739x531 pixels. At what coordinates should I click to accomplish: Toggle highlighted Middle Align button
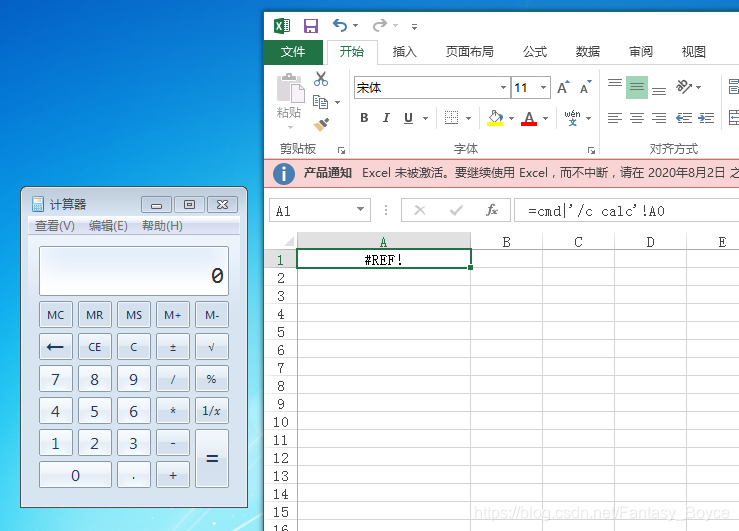click(x=637, y=87)
